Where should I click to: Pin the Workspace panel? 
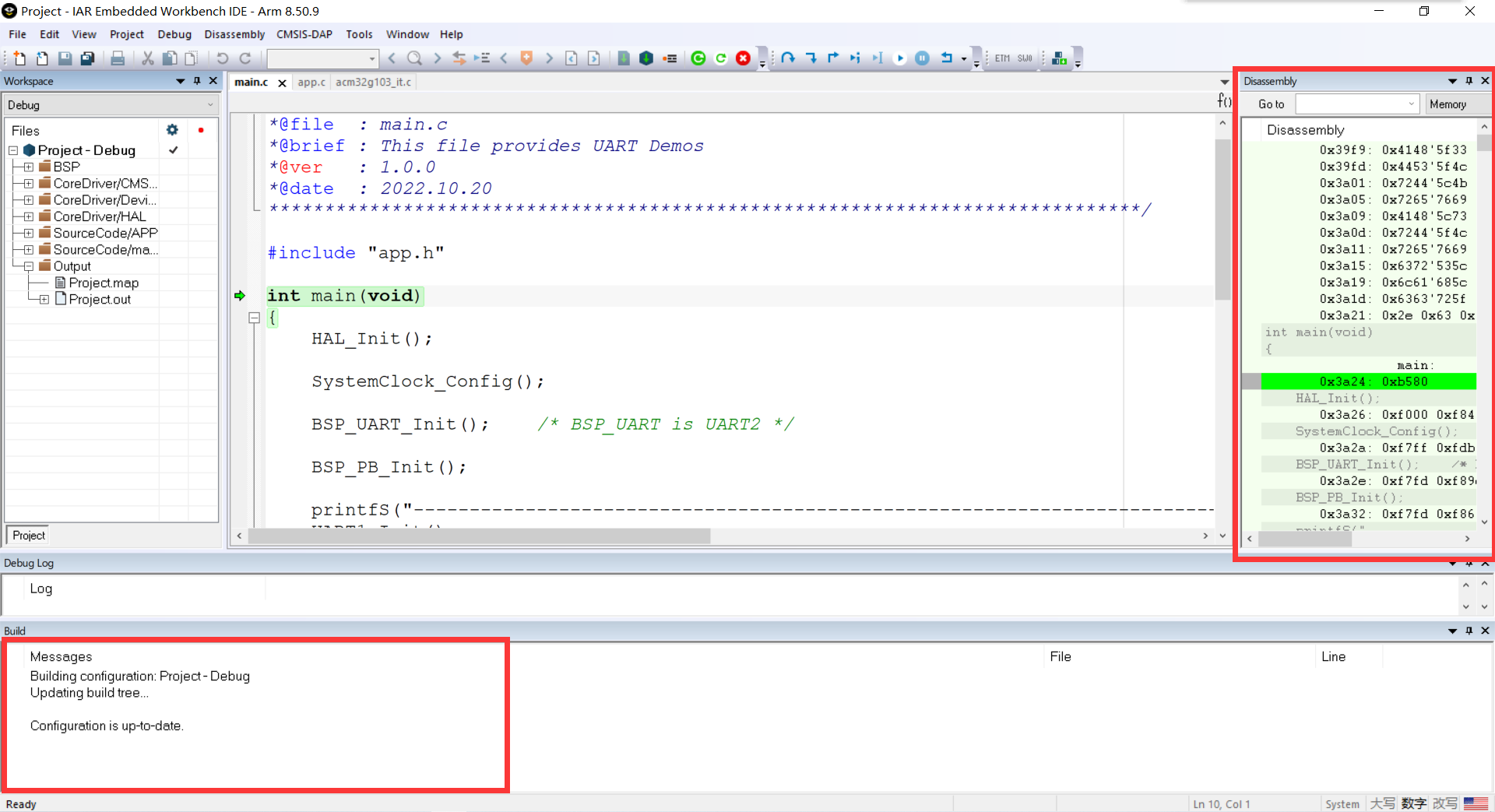pos(197,81)
